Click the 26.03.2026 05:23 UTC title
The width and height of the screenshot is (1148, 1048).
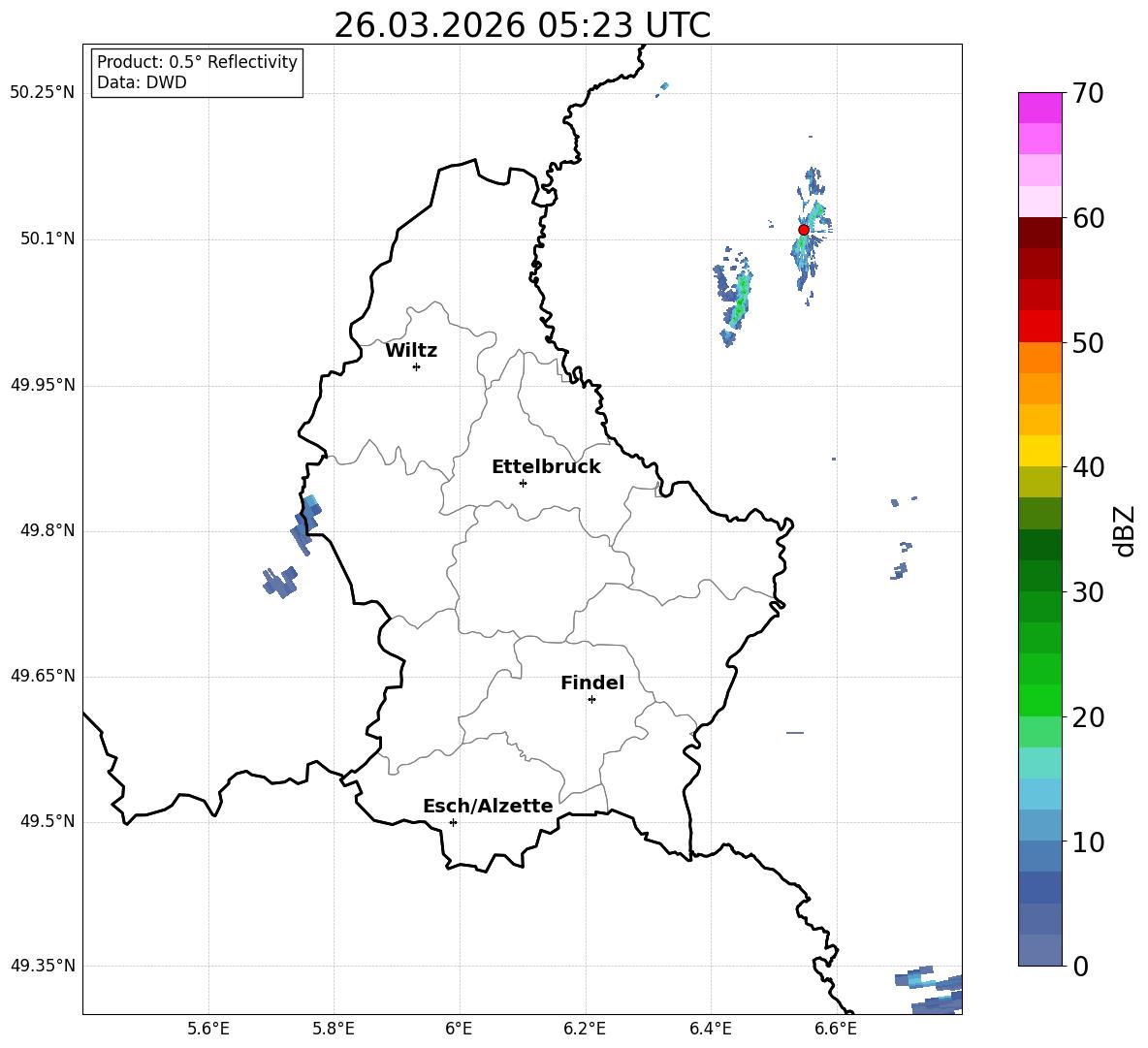(x=522, y=25)
